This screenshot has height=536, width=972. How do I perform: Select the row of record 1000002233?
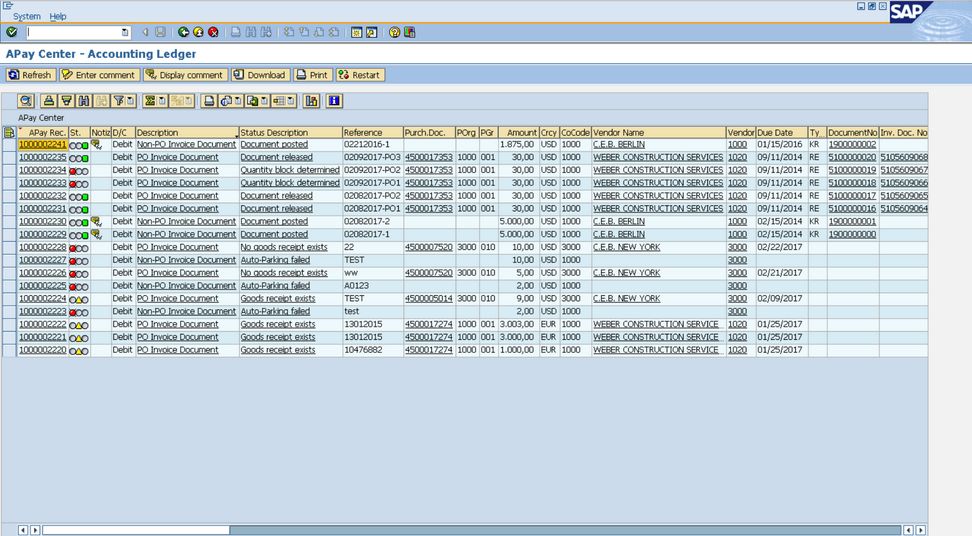click(9, 183)
